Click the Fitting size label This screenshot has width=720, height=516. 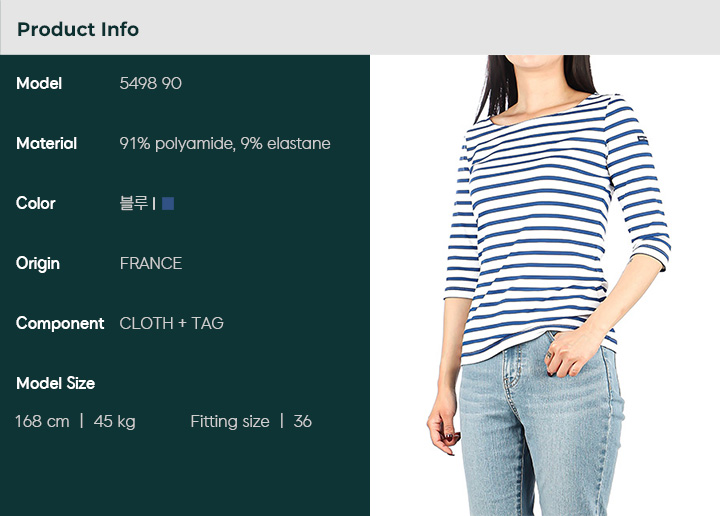[230, 421]
